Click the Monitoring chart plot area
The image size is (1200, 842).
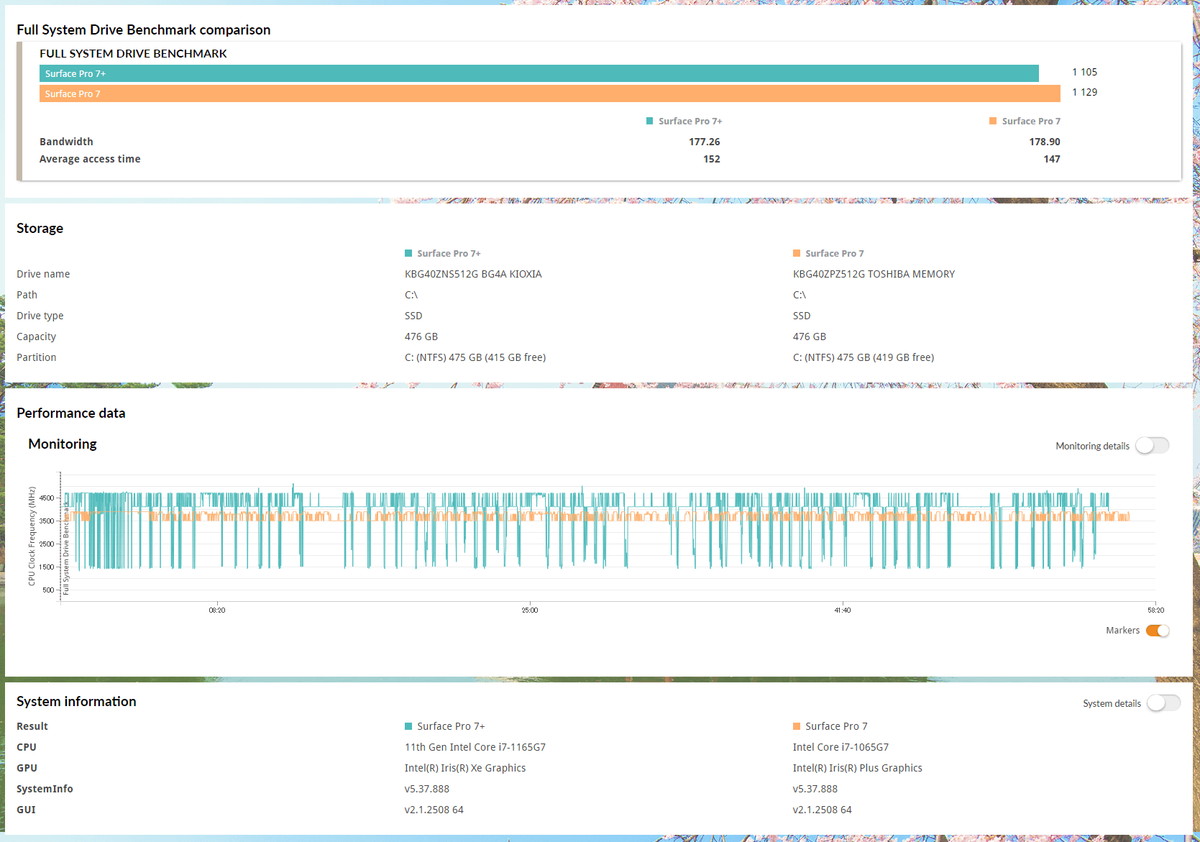pos(610,536)
